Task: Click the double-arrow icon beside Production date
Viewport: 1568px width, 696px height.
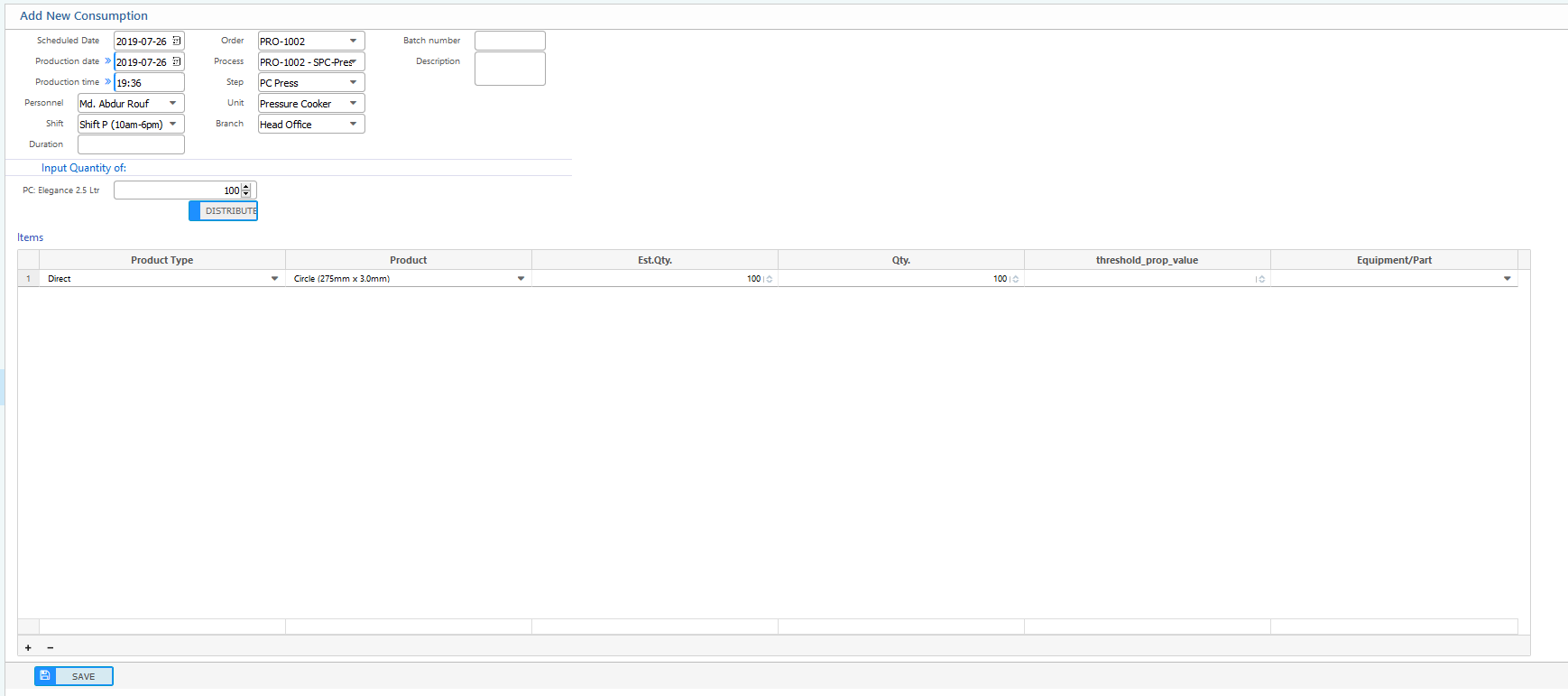Action: tap(107, 61)
